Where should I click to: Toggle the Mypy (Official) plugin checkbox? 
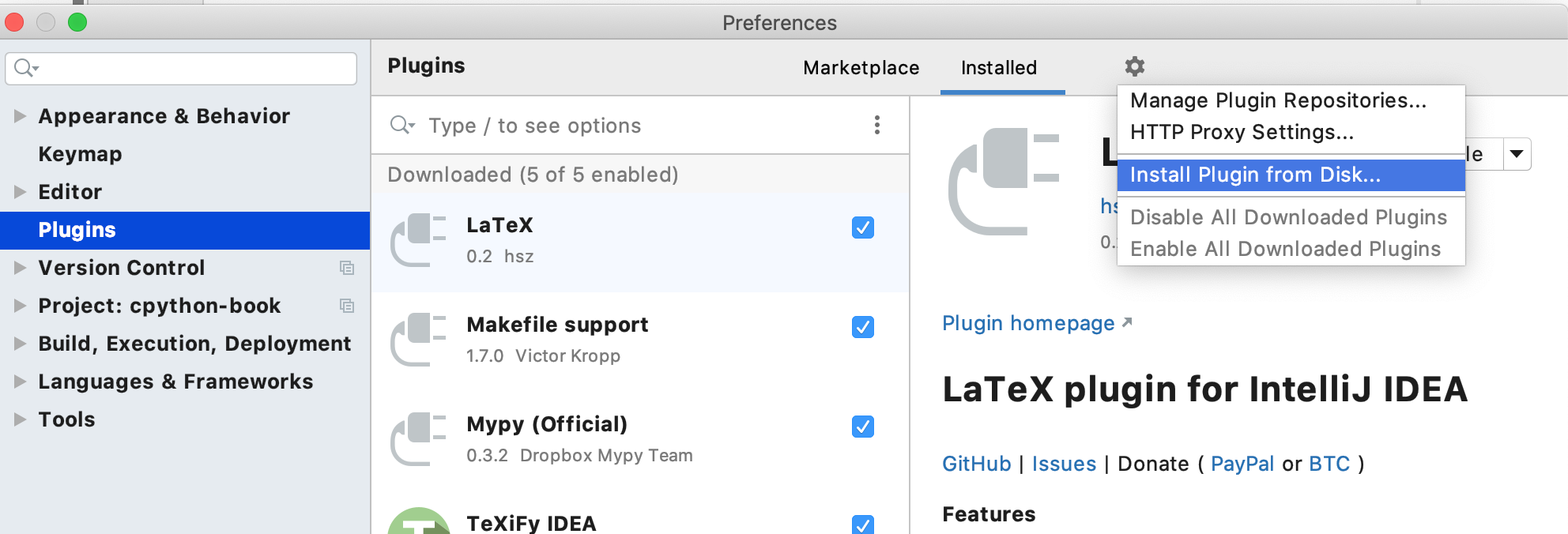863,427
